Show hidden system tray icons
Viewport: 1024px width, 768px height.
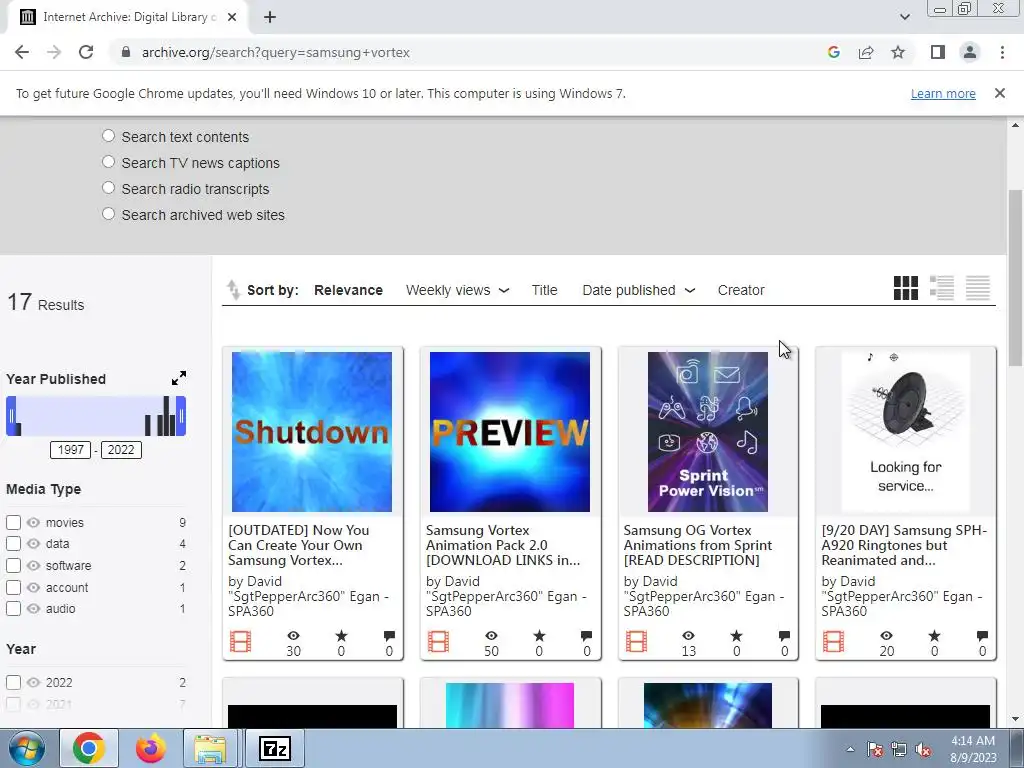[x=850, y=750]
